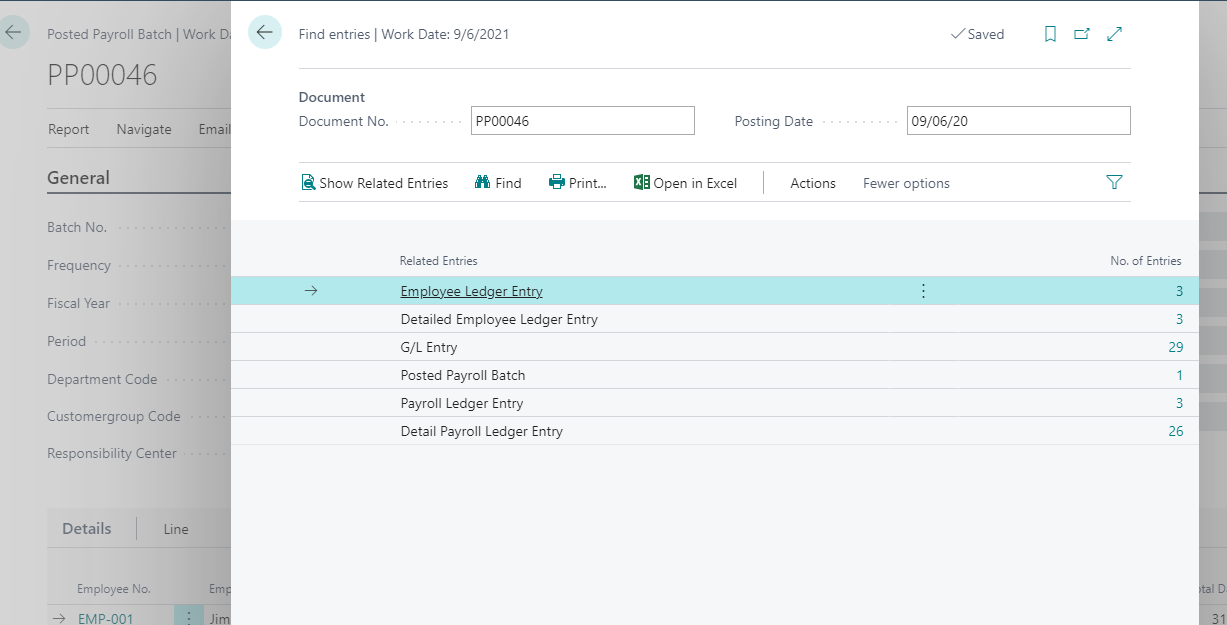Screen dimensions: 1227x625
Task: Open the 3 entries for Detailed Employee Ledger Entry
Action: pos(1179,319)
